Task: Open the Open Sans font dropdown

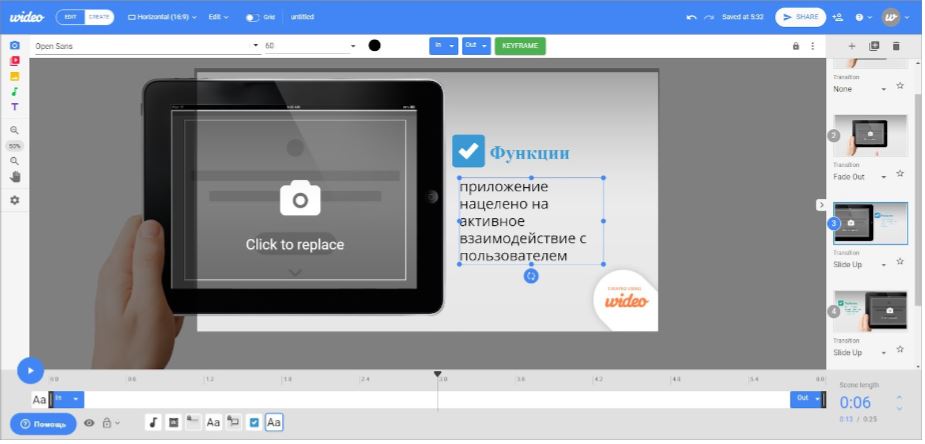Action: (147, 46)
